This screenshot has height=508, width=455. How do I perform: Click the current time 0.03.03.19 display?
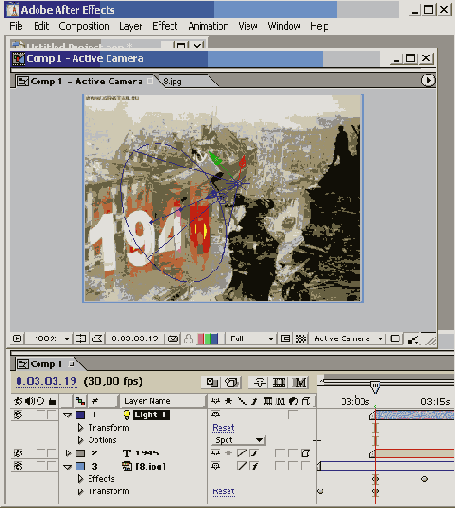(x=46, y=381)
